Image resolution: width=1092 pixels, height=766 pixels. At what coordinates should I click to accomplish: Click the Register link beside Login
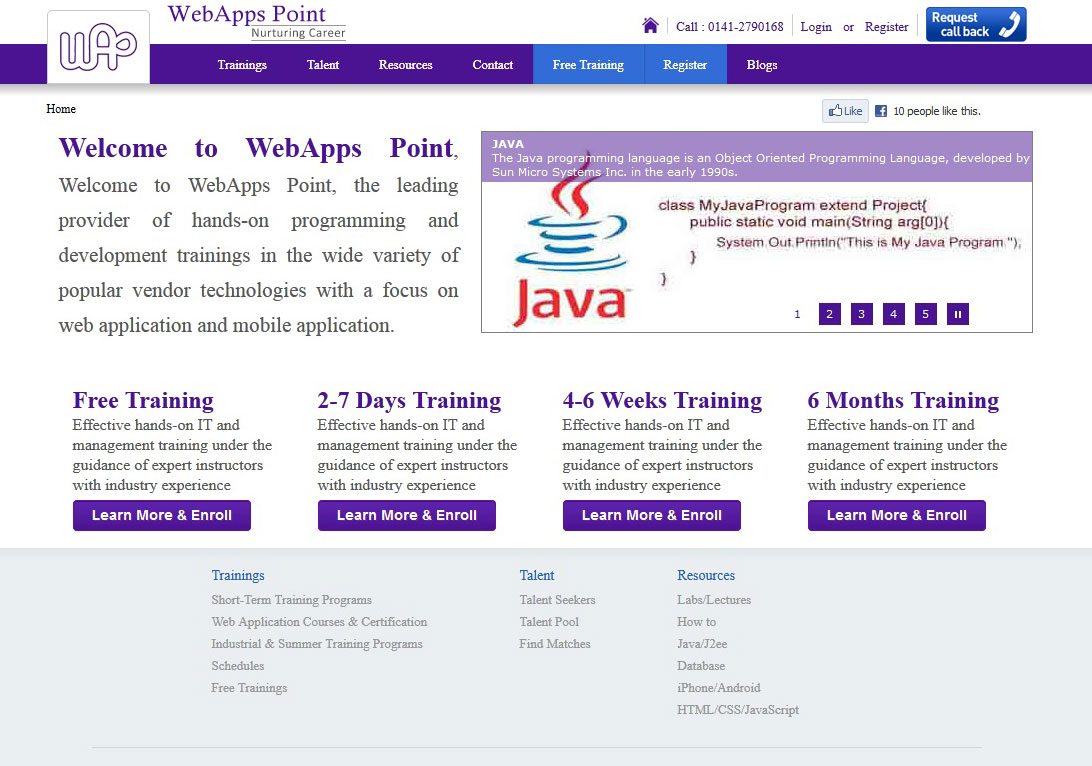click(887, 26)
